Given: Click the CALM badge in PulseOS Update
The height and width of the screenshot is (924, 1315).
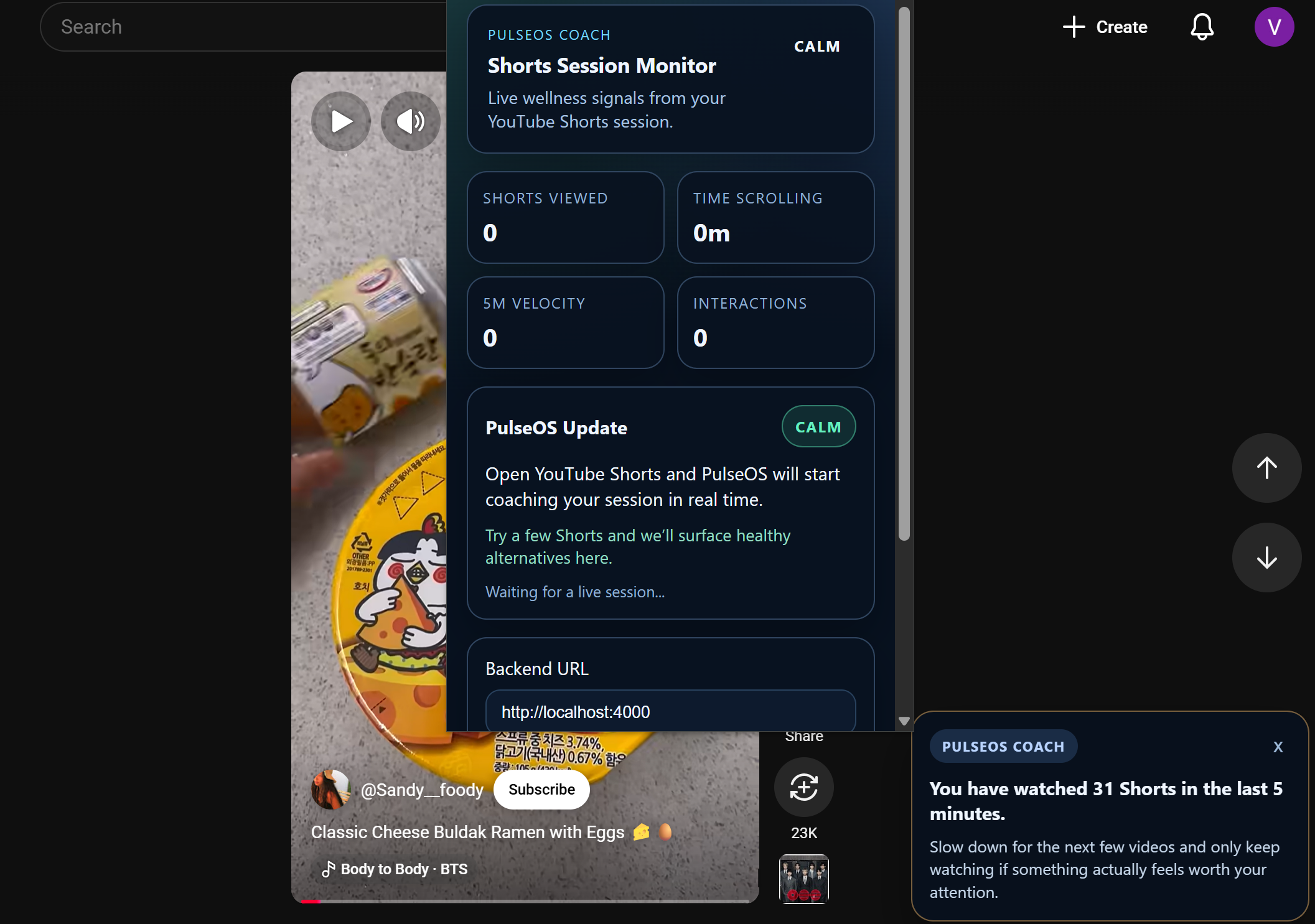Looking at the screenshot, I should 818,427.
